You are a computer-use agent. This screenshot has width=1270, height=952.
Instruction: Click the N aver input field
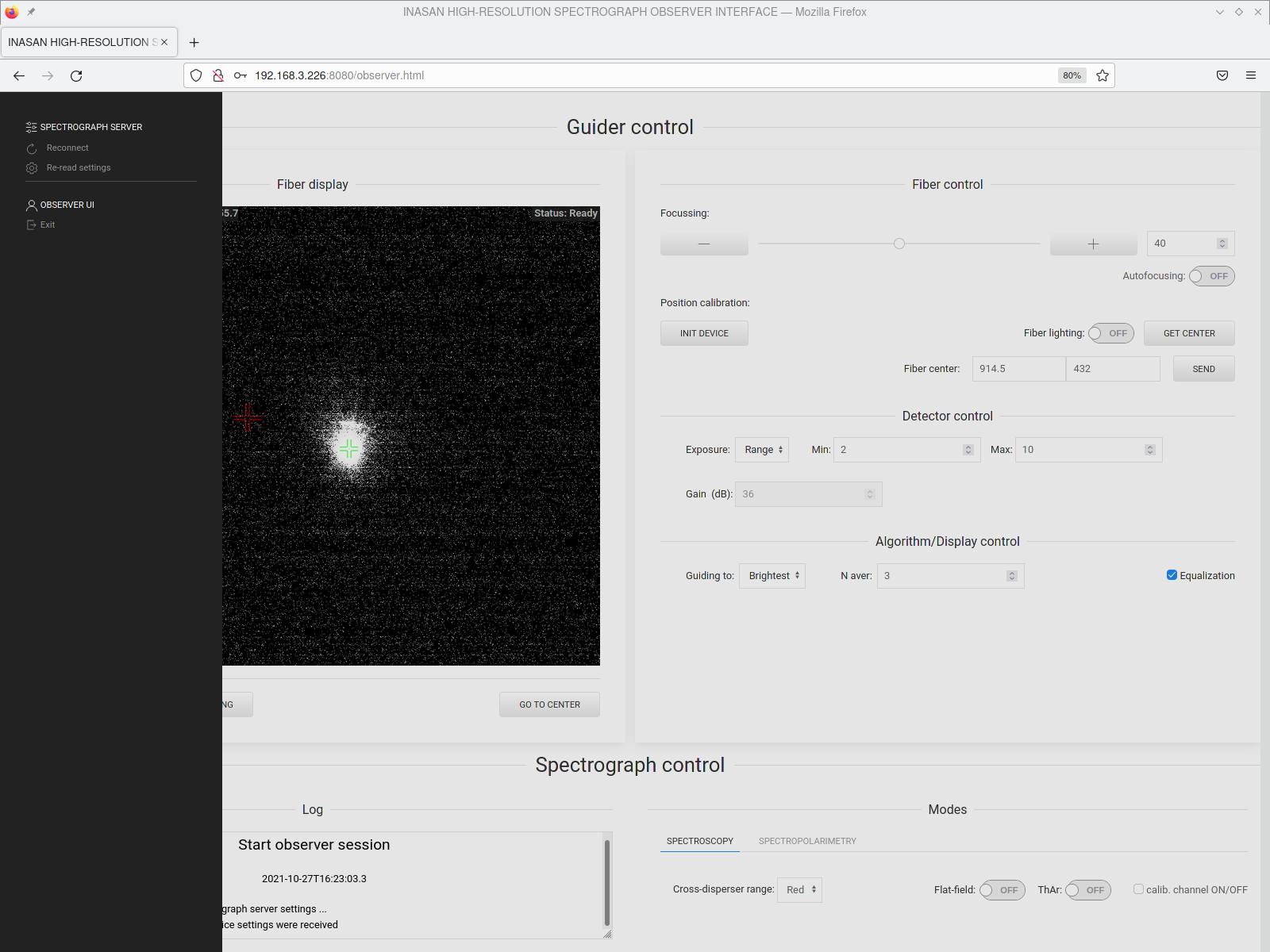(941, 576)
